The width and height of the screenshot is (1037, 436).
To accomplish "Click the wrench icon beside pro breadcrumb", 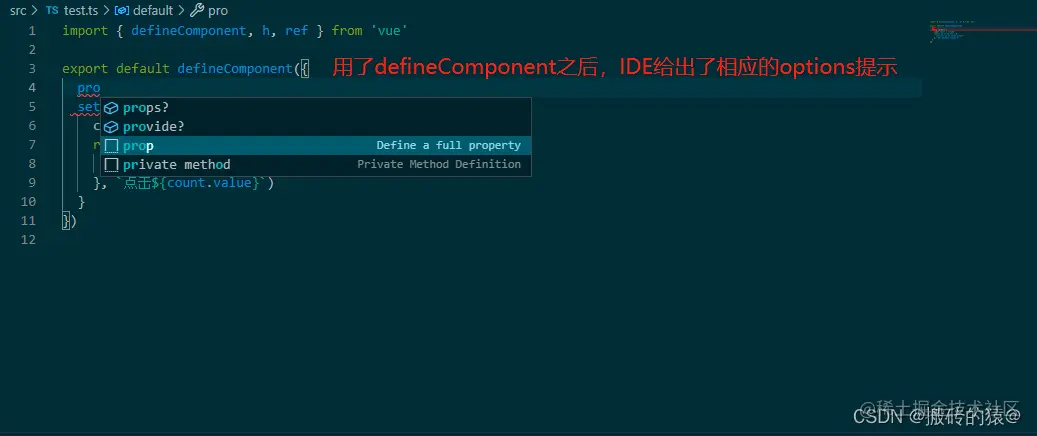I will pyautogui.click(x=197, y=11).
